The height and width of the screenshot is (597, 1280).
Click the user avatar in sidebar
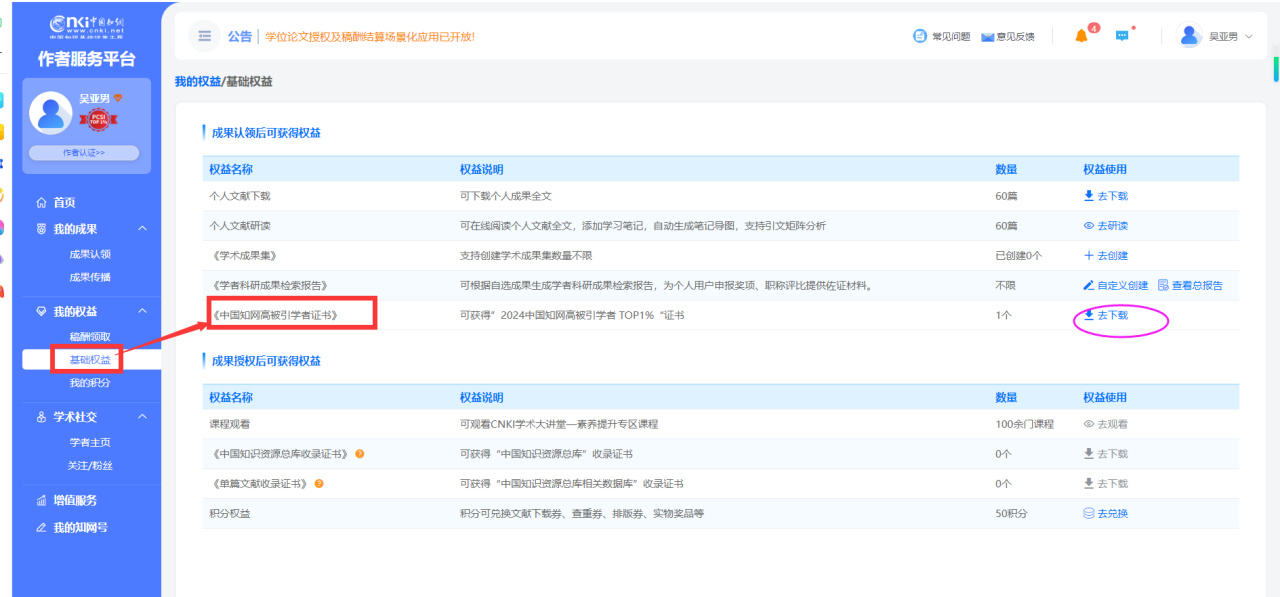(x=50, y=113)
